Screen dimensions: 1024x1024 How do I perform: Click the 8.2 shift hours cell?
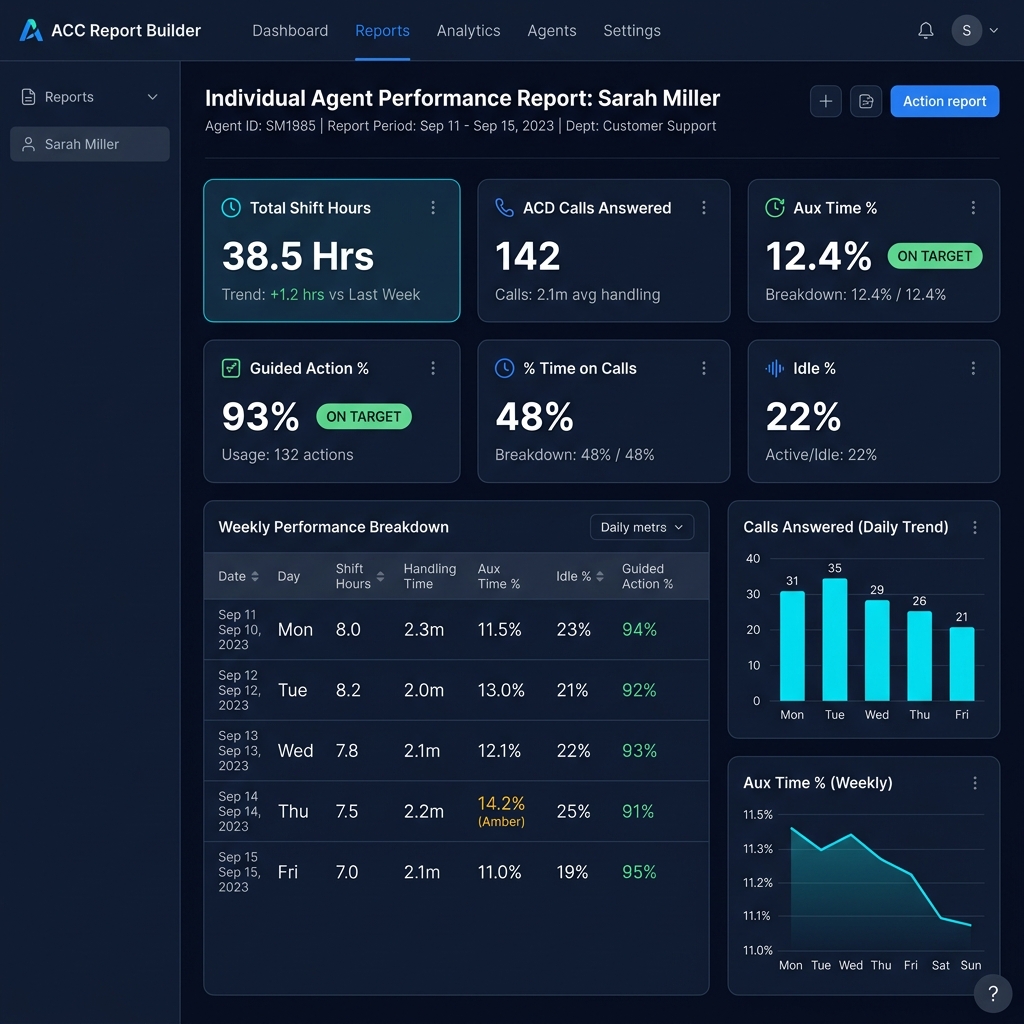348,690
